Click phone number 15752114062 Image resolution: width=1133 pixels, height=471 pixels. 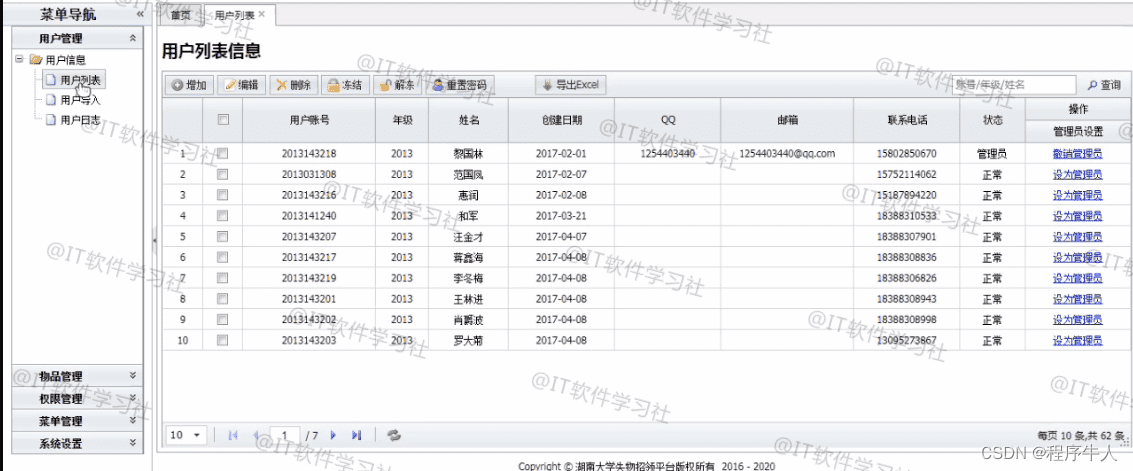907,174
